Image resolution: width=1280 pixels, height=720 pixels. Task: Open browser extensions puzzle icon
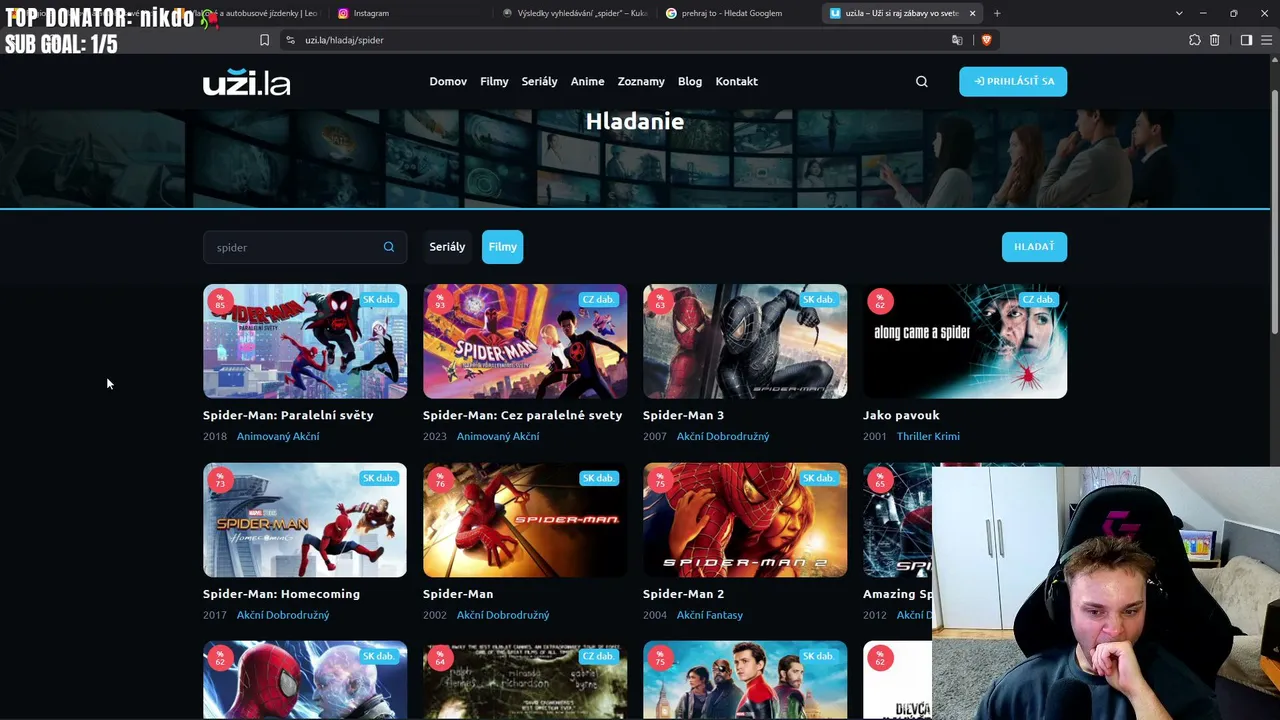click(1194, 40)
